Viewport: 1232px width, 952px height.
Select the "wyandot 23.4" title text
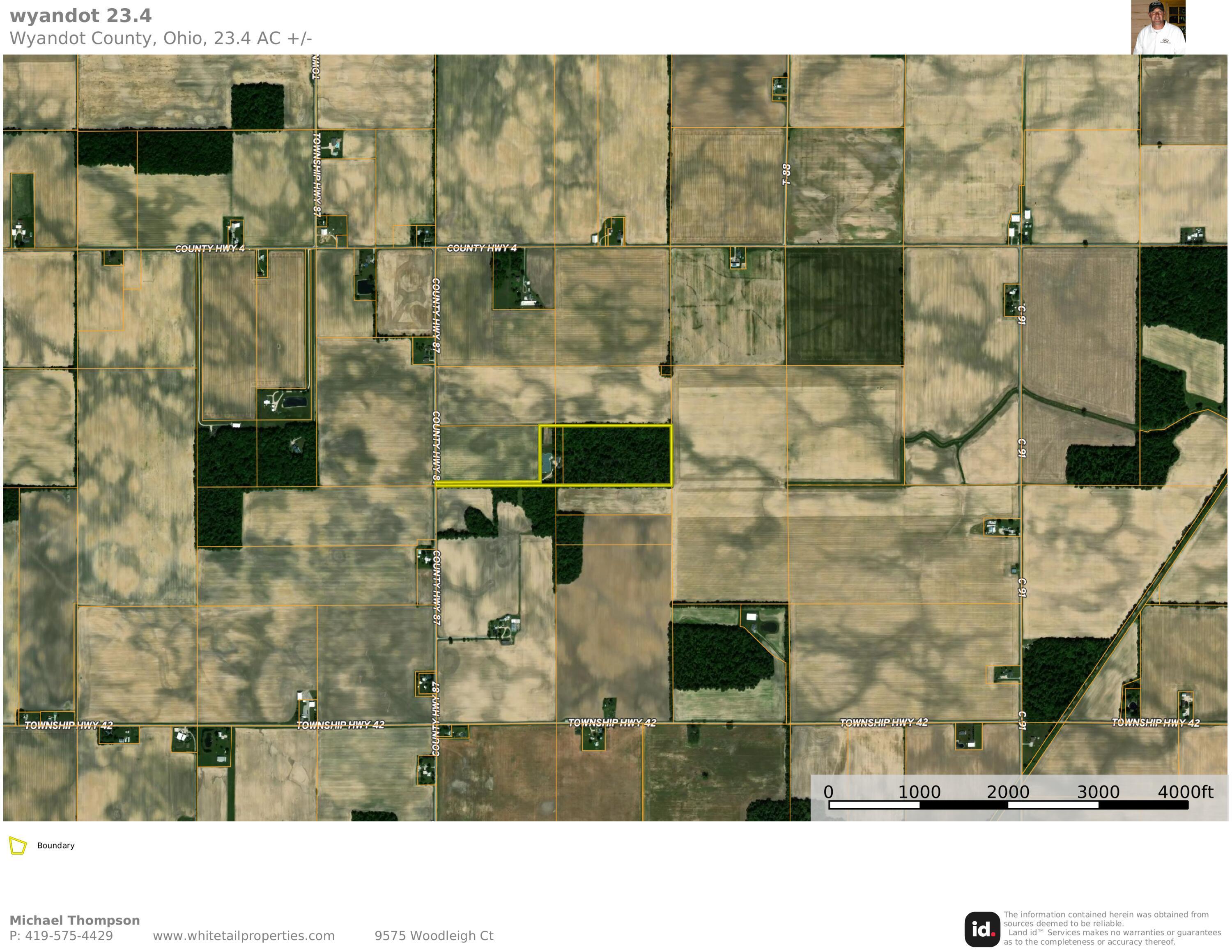pos(80,16)
